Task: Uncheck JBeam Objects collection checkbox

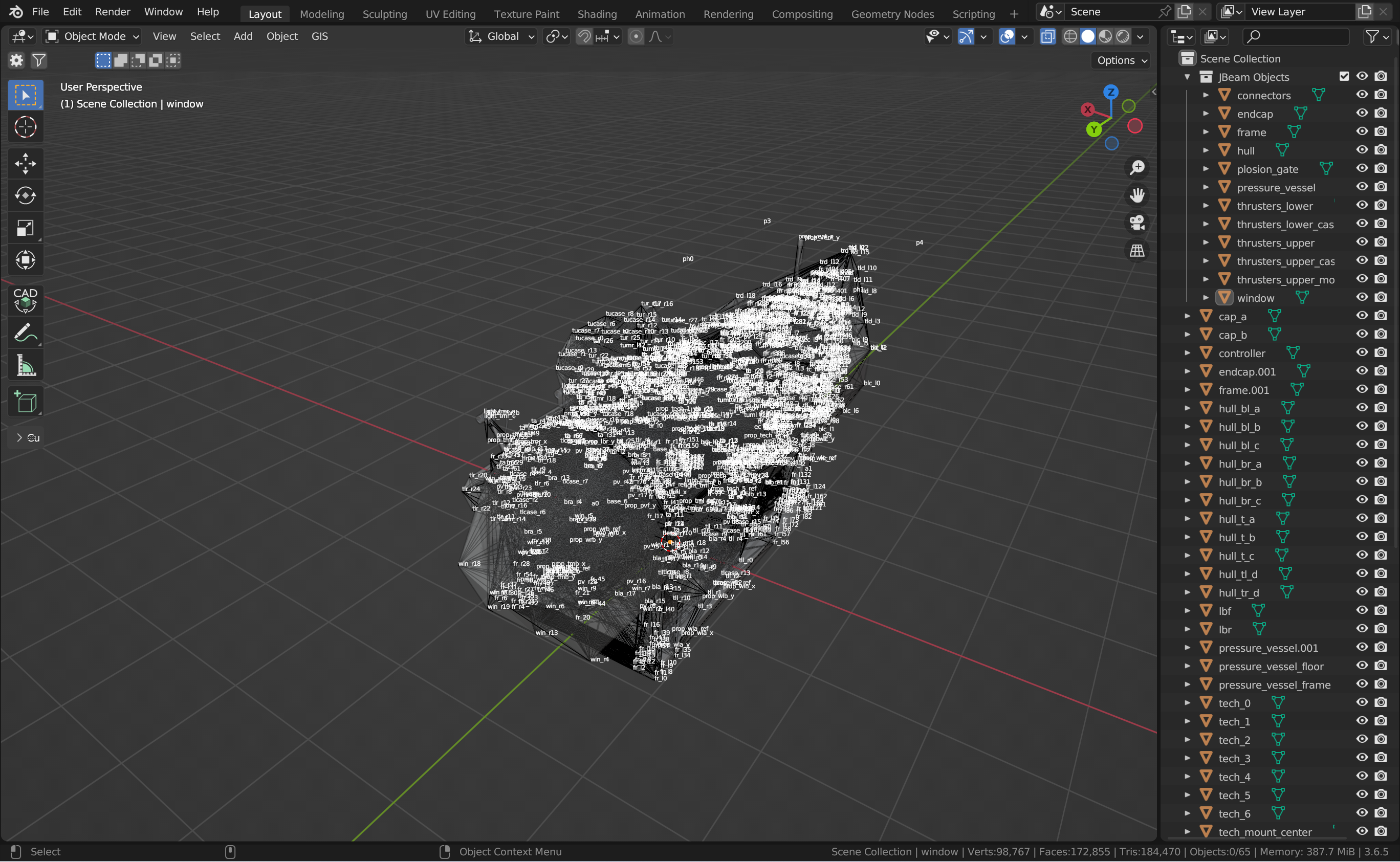Action: click(1344, 76)
